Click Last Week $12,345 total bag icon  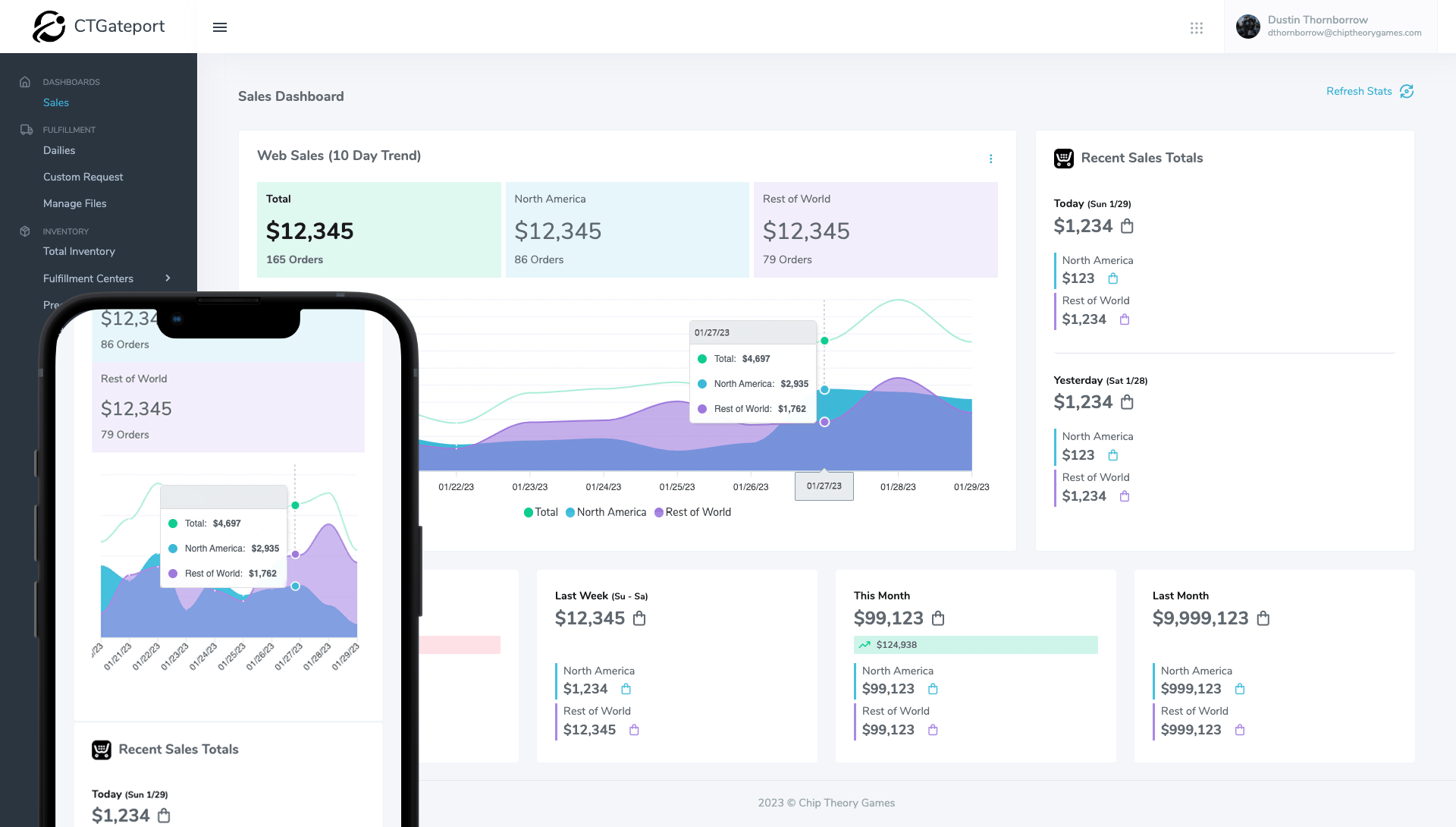point(639,618)
